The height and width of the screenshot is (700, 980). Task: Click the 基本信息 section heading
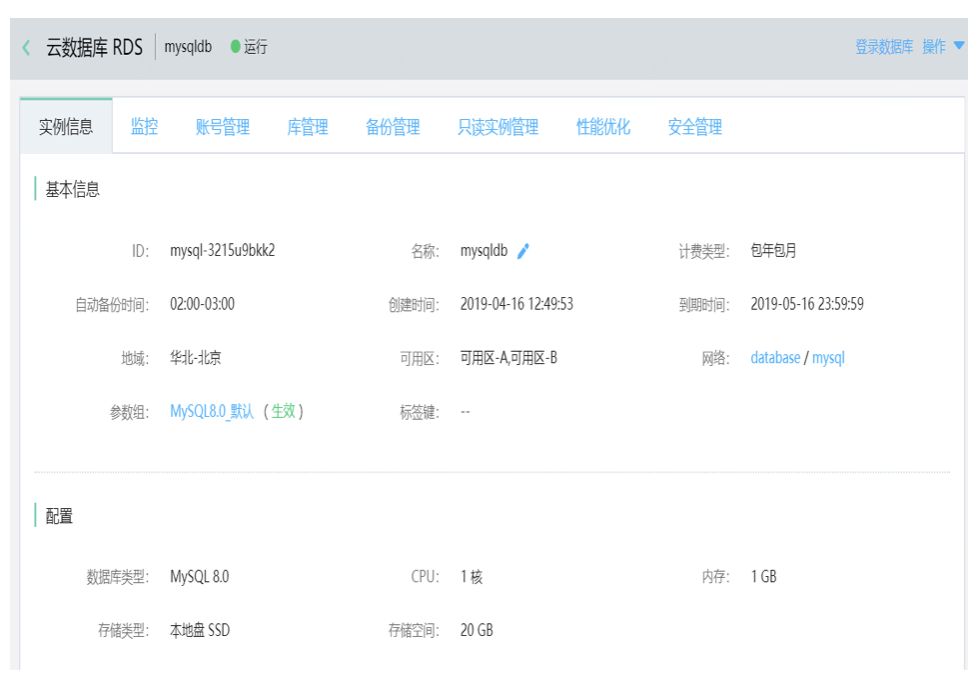tap(72, 189)
